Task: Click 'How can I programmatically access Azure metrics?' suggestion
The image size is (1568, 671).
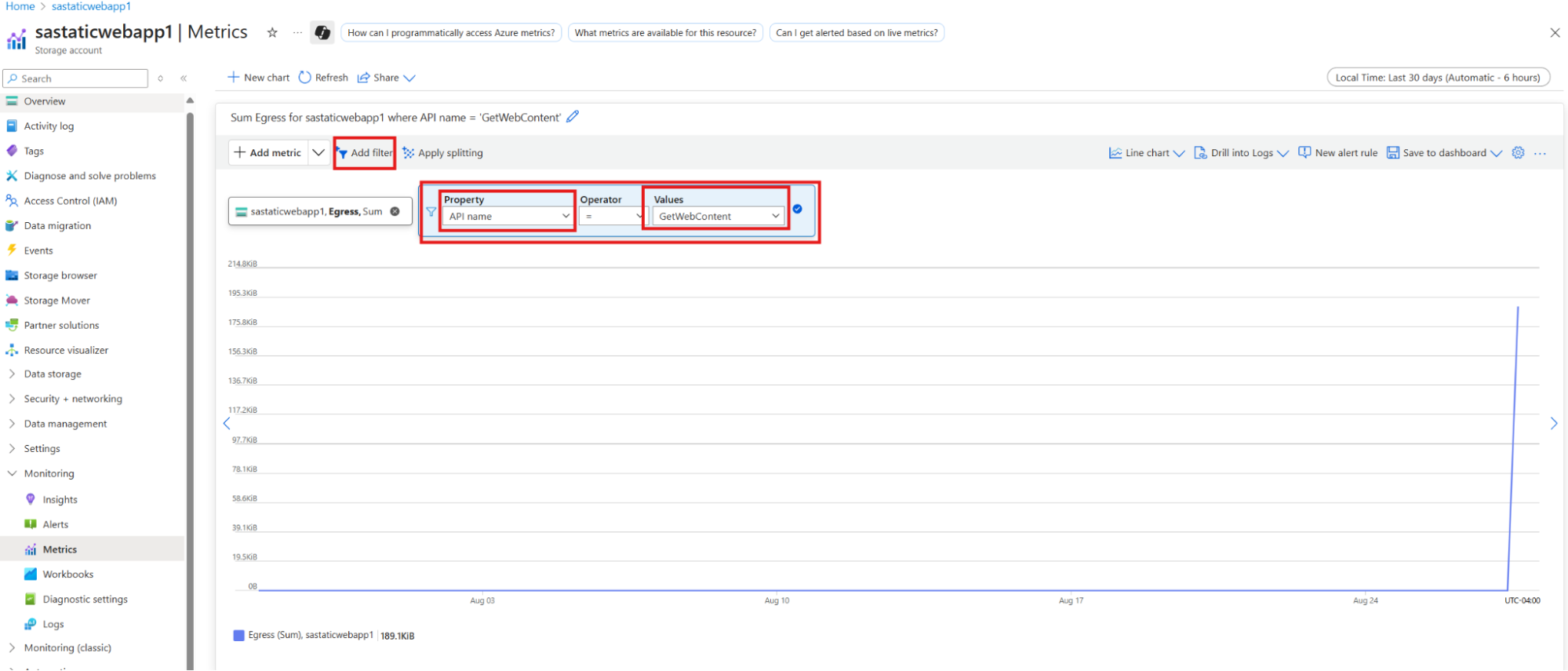Action: (x=451, y=32)
